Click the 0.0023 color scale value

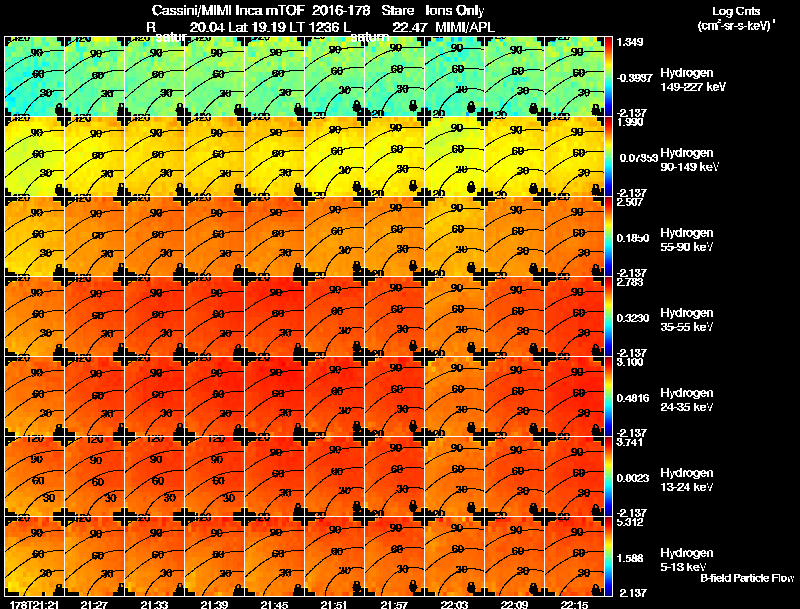633,478
